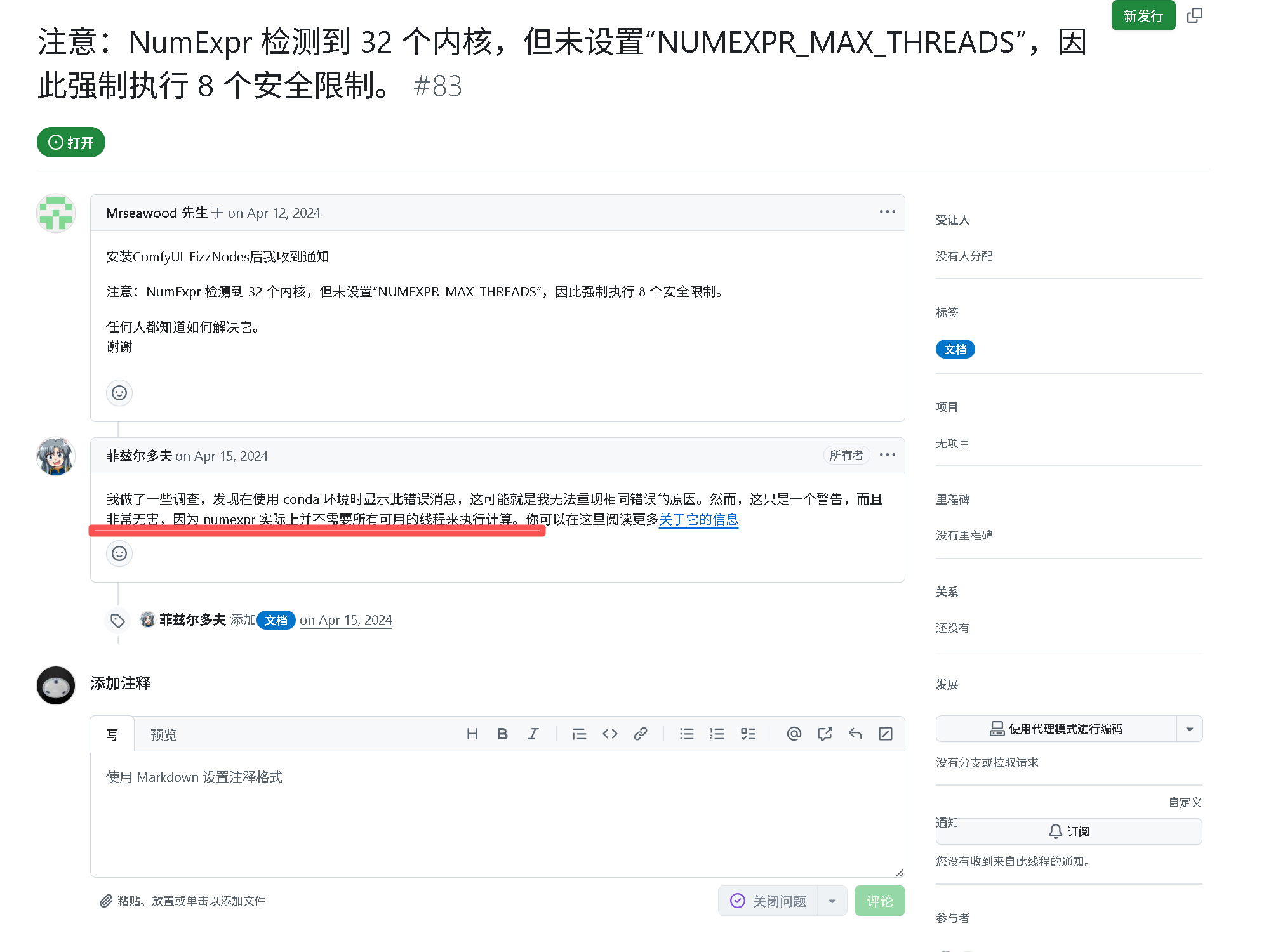Submit the comment with 评论 button
1278x952 pixels.
click(x=880, y=900)
